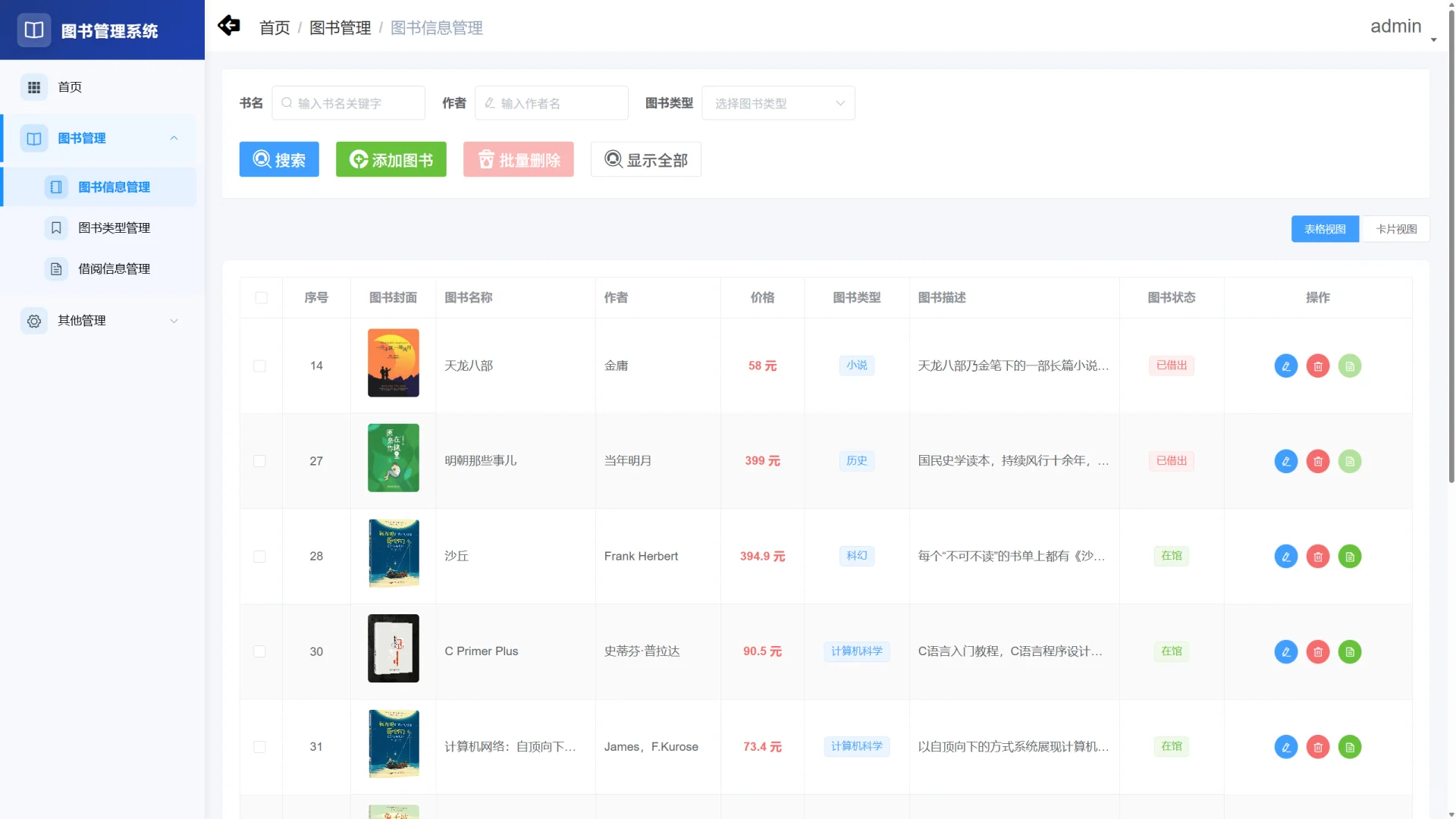Click the bookmark icon beside 图书类型管理
The image size is (1456, 819).
[56, 227]
